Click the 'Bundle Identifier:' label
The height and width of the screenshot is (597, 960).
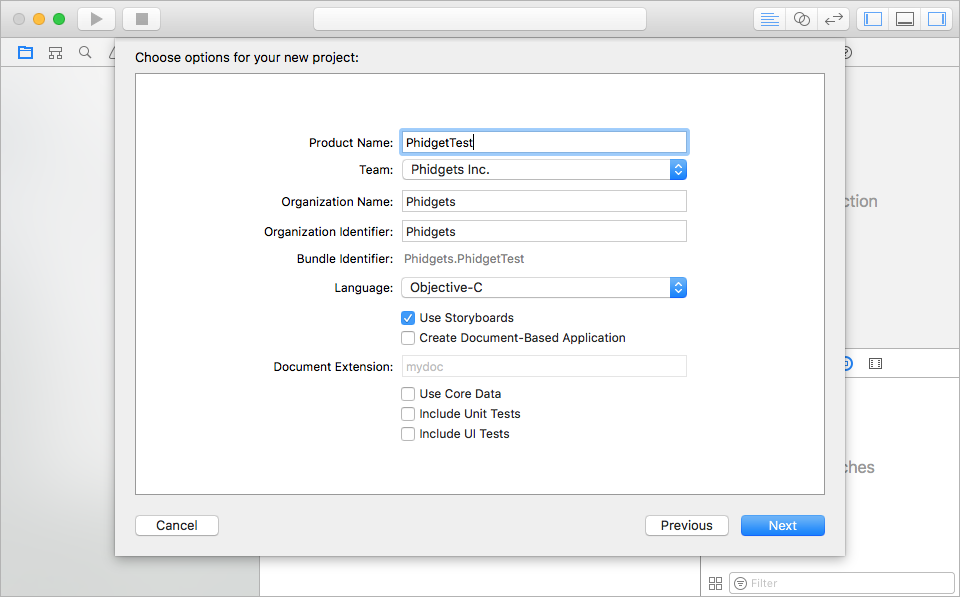[x=345, y=259]
